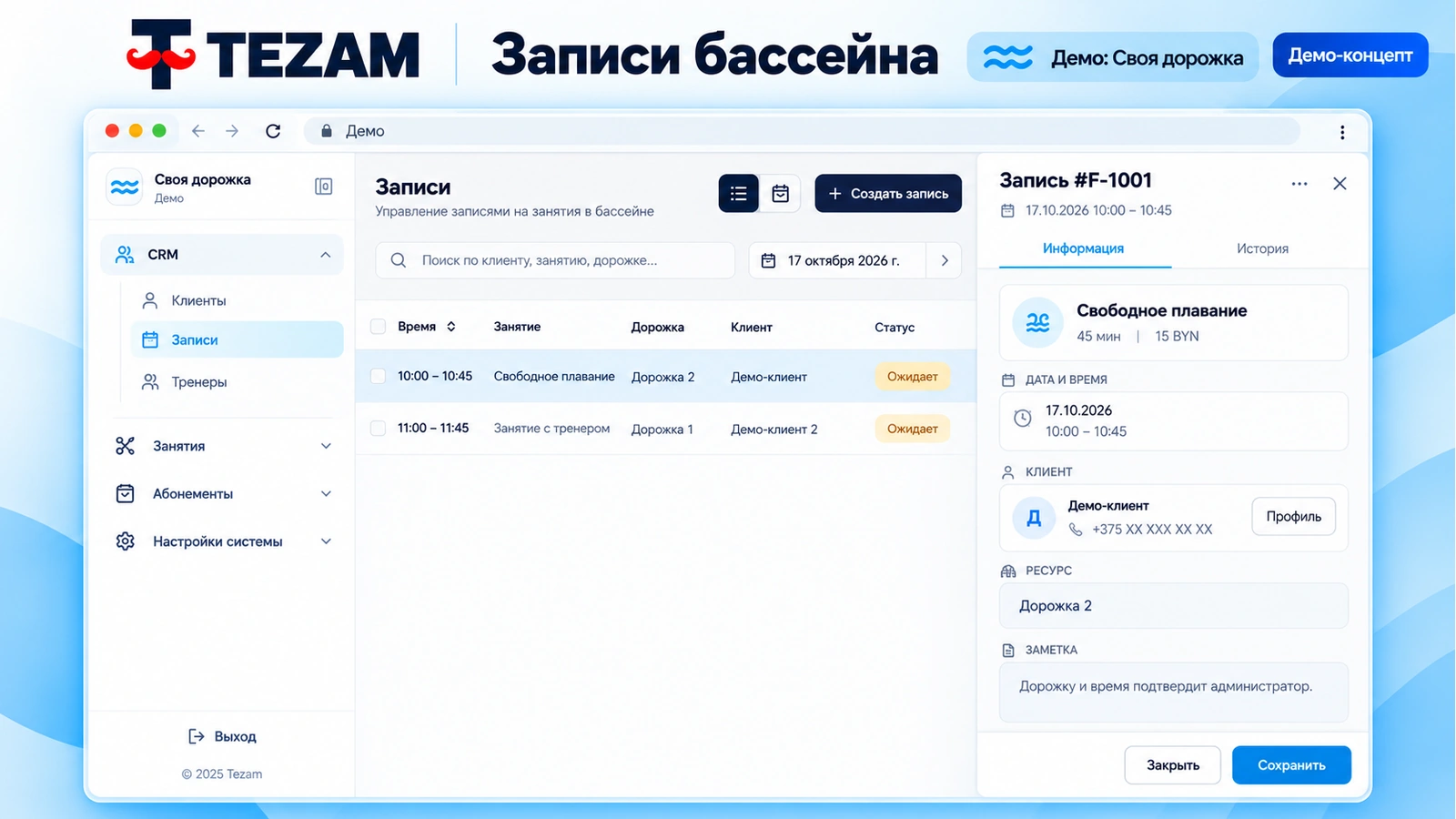Click the Создать запись button

tap(888, 193)
